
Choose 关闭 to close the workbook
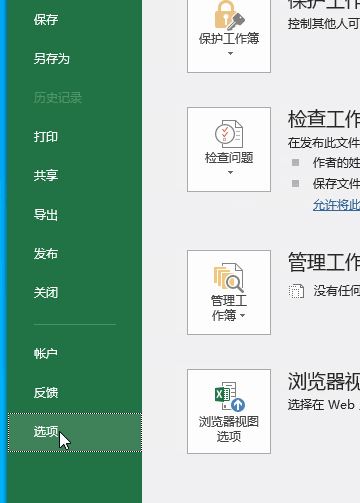point(46,293)
